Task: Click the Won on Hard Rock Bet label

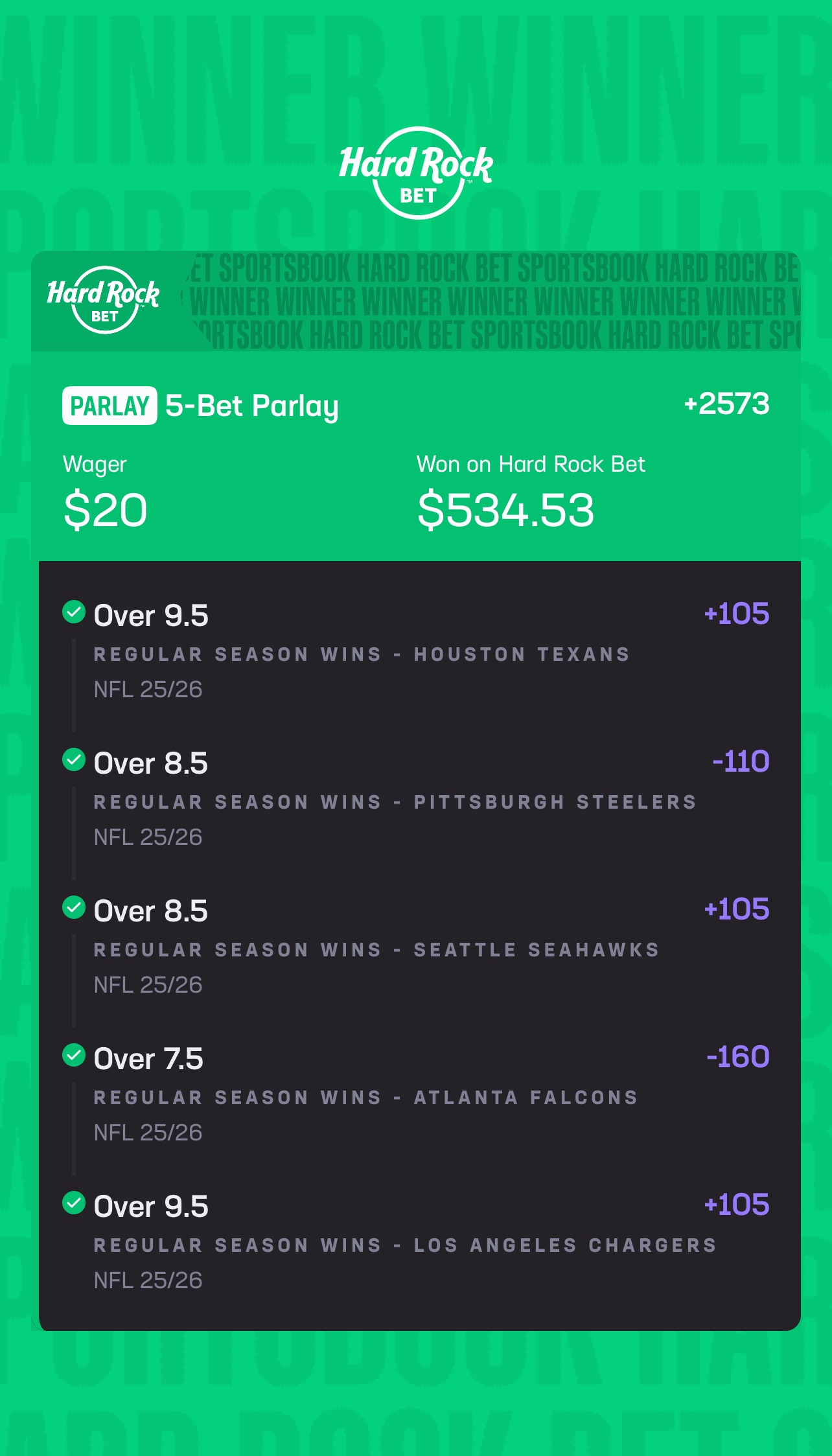Action: click(531, 464)
